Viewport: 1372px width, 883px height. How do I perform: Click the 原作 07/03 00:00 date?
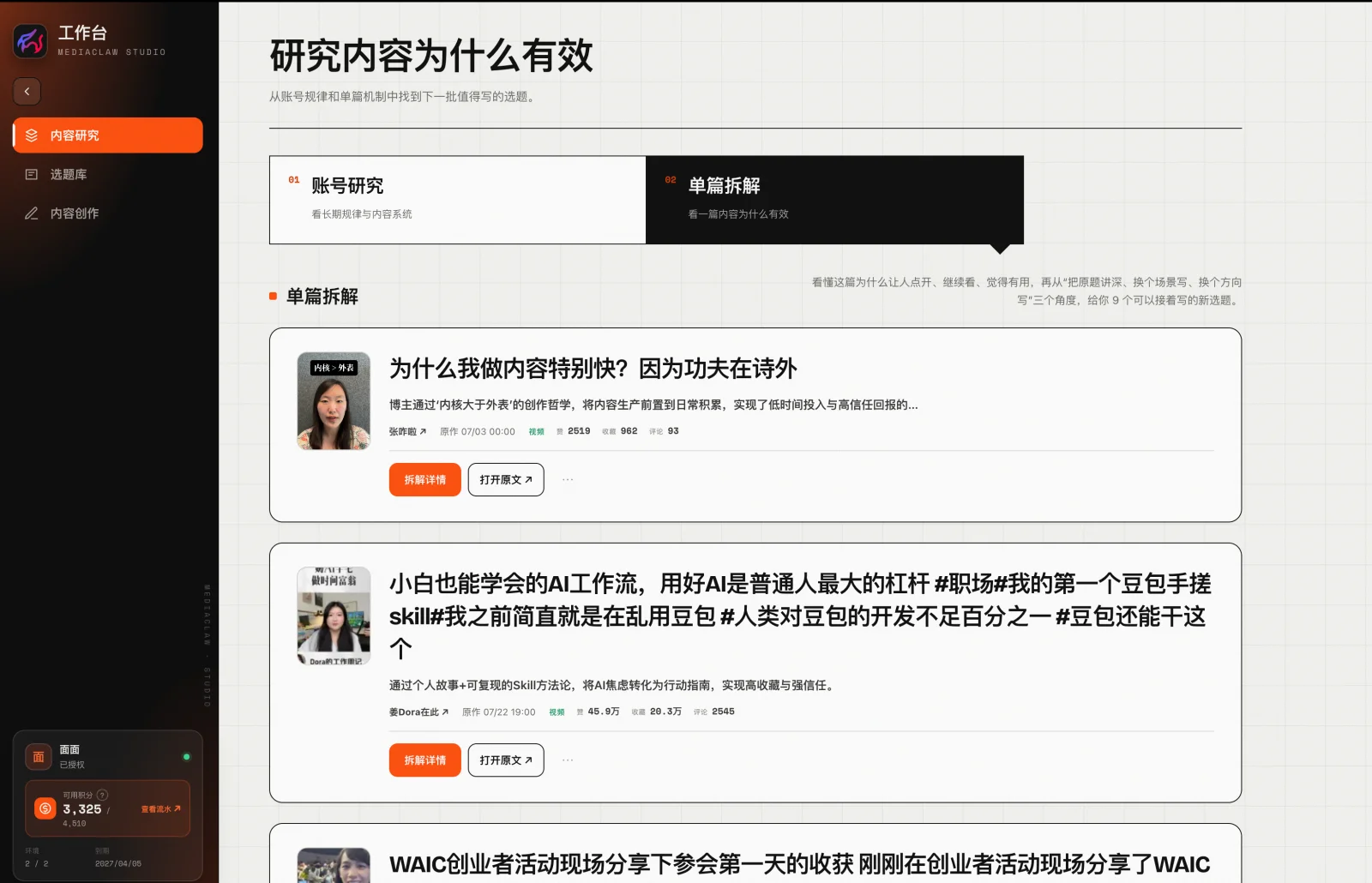(478, 432)
